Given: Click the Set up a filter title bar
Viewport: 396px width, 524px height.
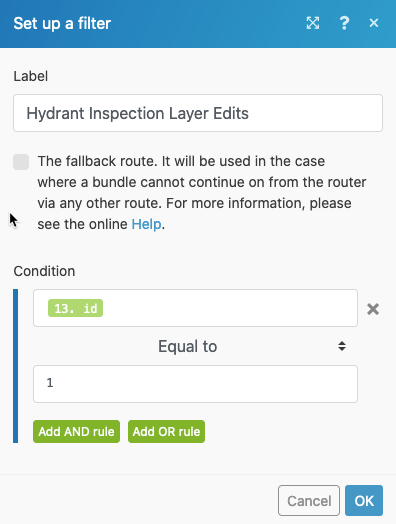Looking at the screenshot, I should tap(62, 23).
